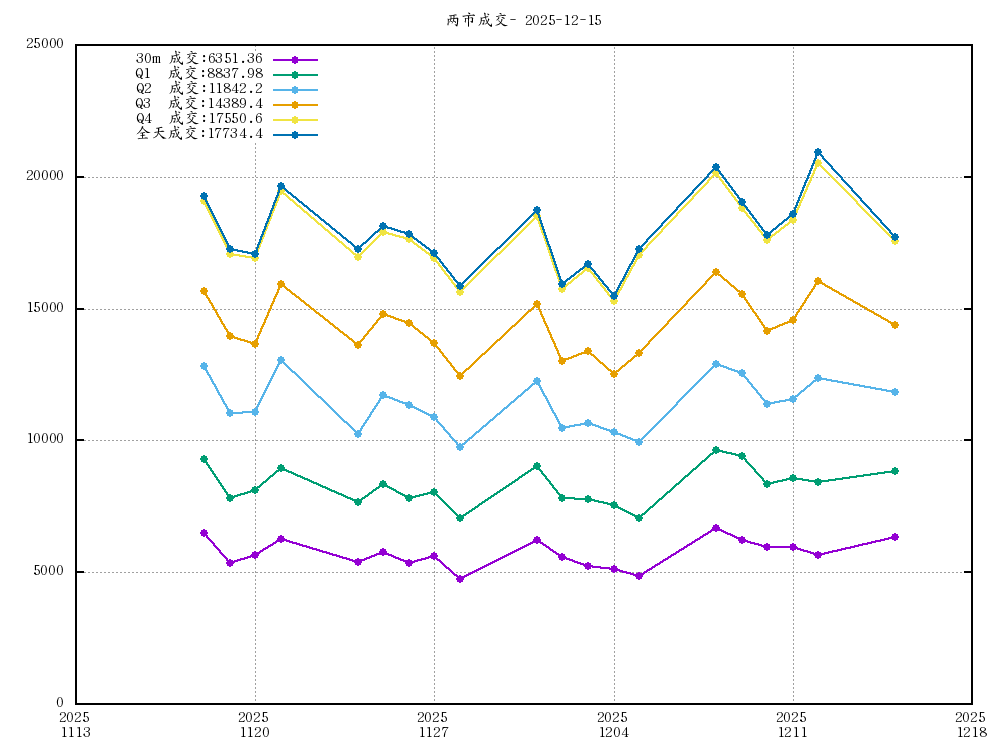The width and height of the screenshot is (1000, 750).
Task: Select the 'Q3 成交:14389.4' legend text
Action: tap(199, 104)
